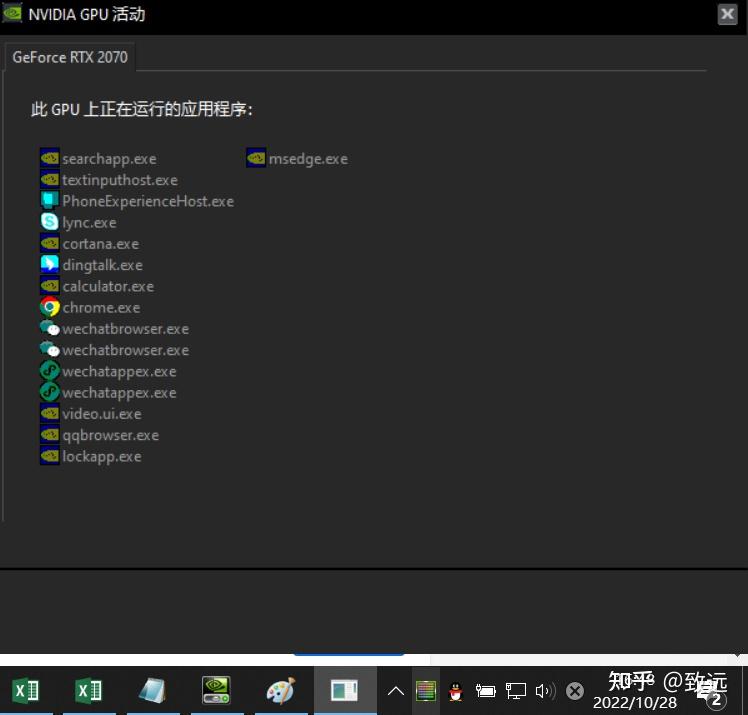Select dingtalk.exe text

coord(103,265)
